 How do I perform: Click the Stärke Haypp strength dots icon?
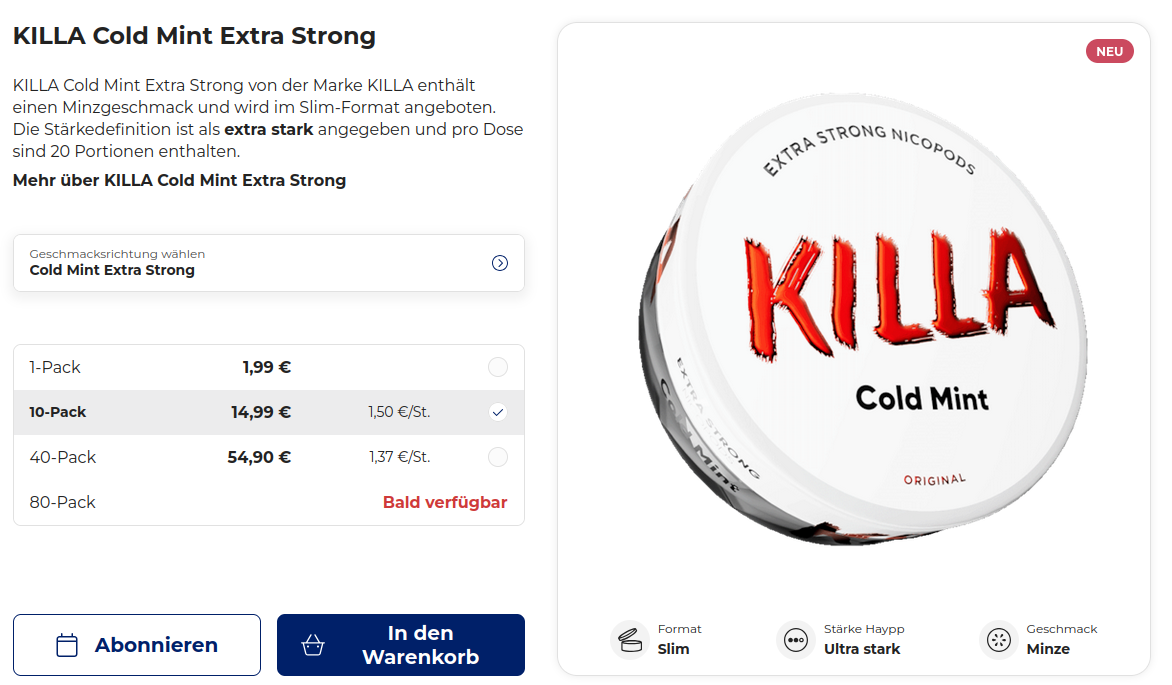point(796,640)
